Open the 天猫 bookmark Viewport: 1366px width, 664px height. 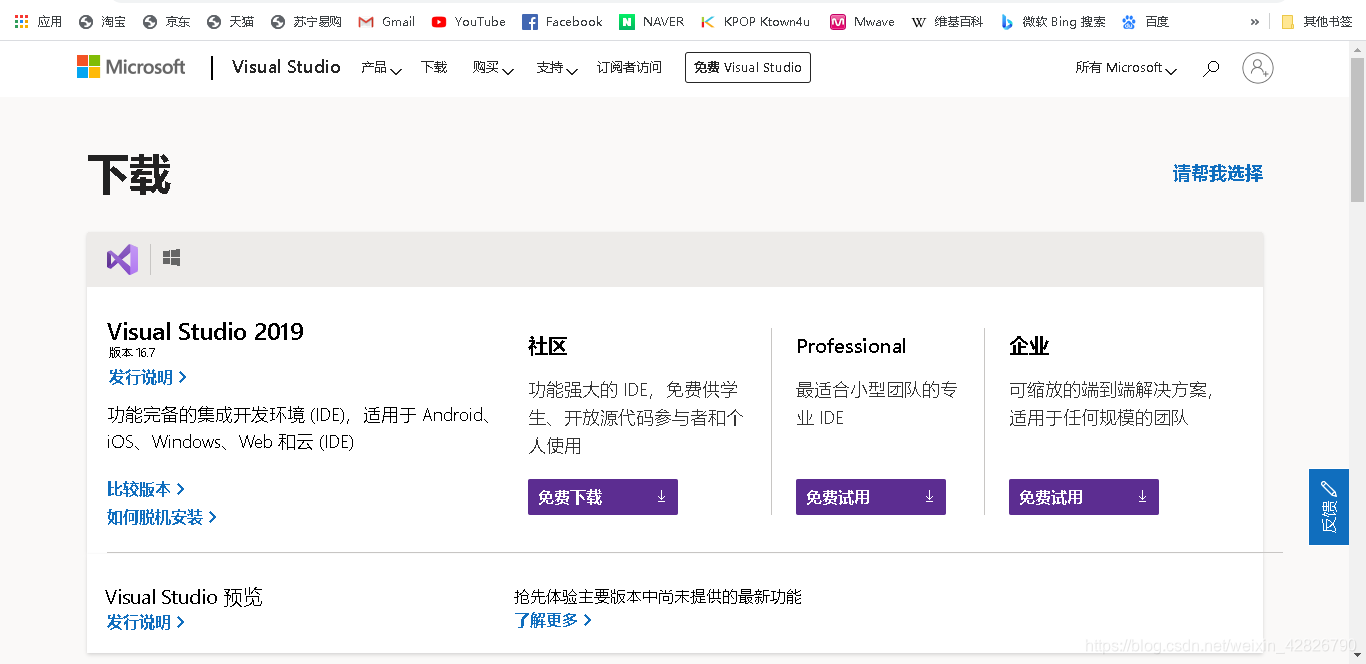point(230,21)
